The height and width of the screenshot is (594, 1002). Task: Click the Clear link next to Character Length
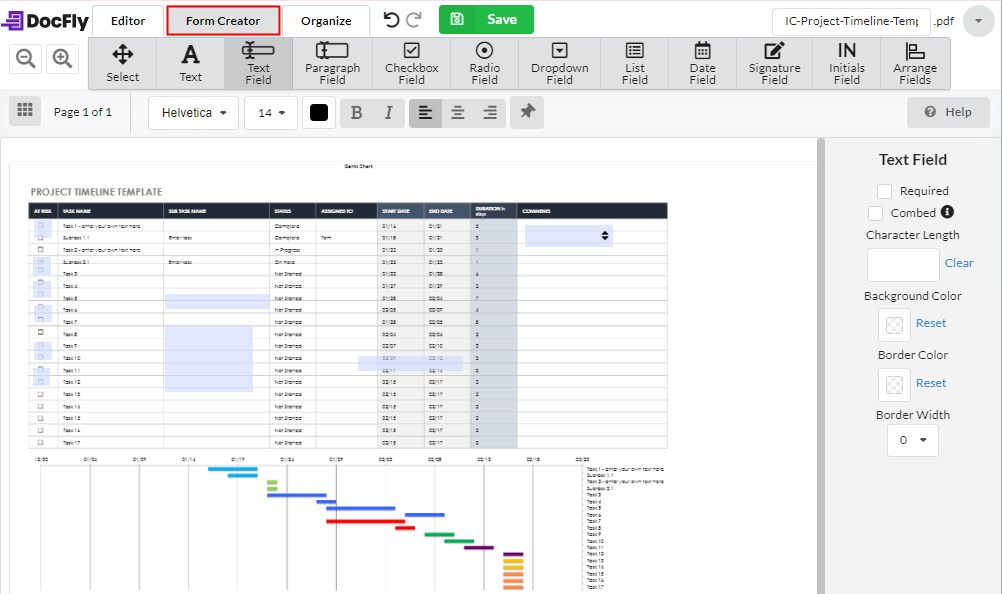958,262
